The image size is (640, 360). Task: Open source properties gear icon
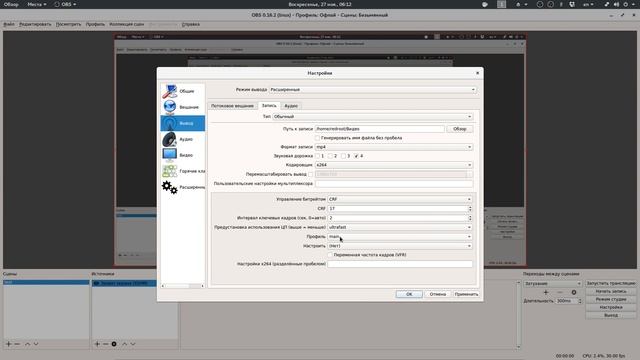[x=114, y=344]
